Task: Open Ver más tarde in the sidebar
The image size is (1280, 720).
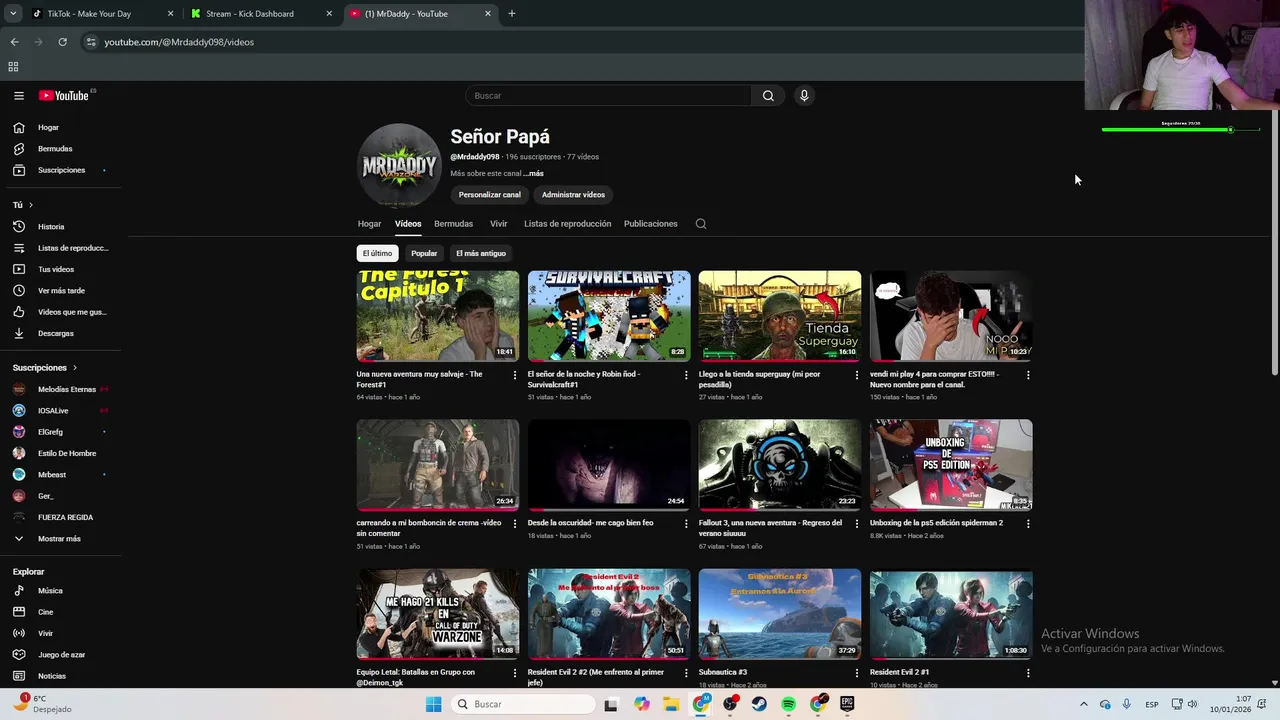Action: coord(60,291)
